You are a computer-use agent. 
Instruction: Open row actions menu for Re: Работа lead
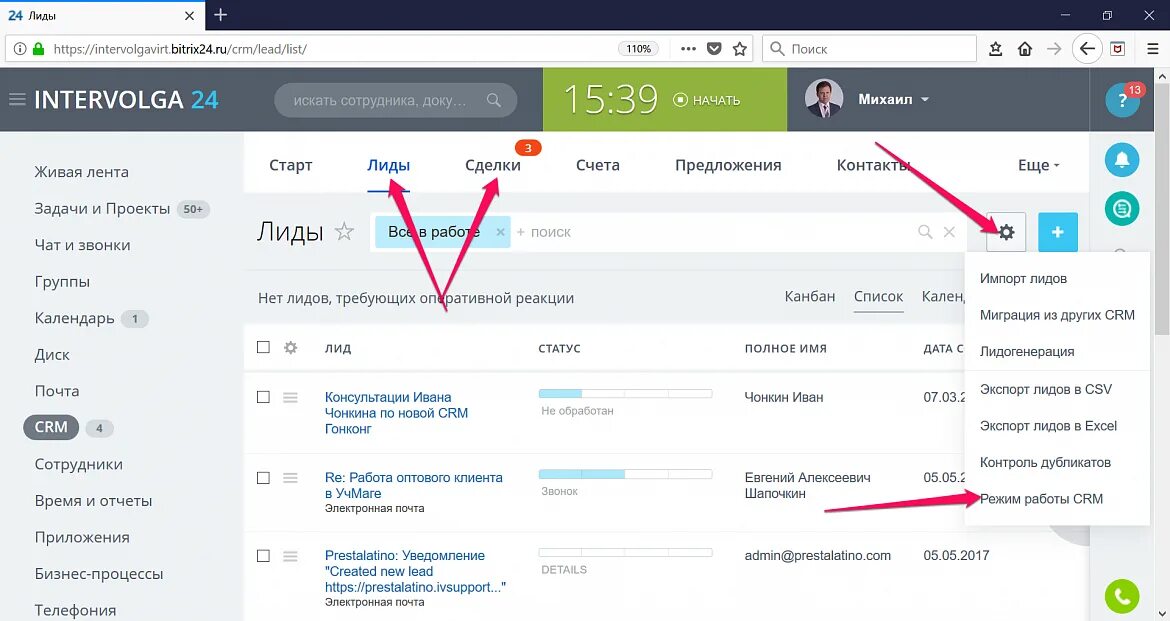coord(290,478)
